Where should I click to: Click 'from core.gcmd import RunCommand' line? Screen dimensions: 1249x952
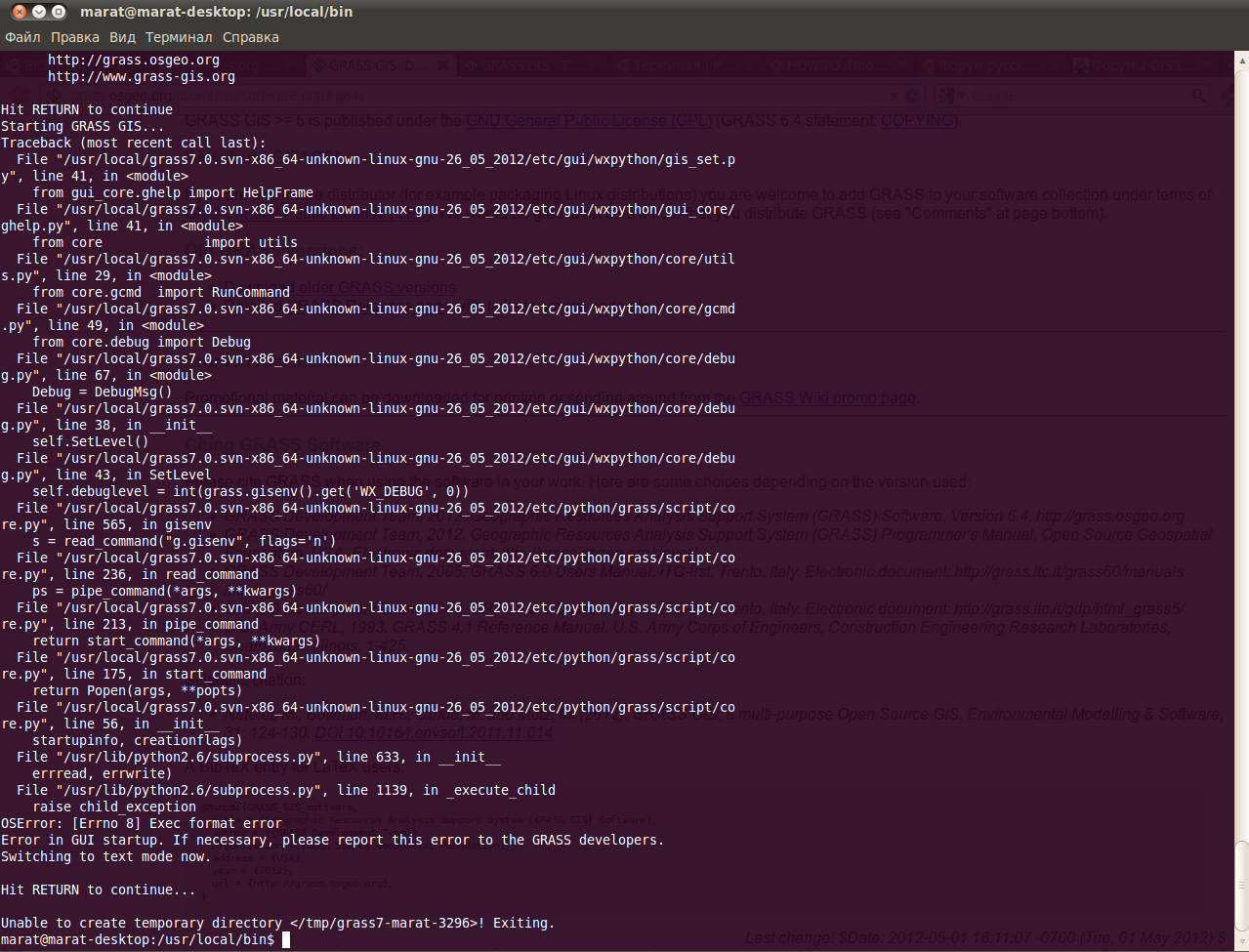click(x=161, y=292)
